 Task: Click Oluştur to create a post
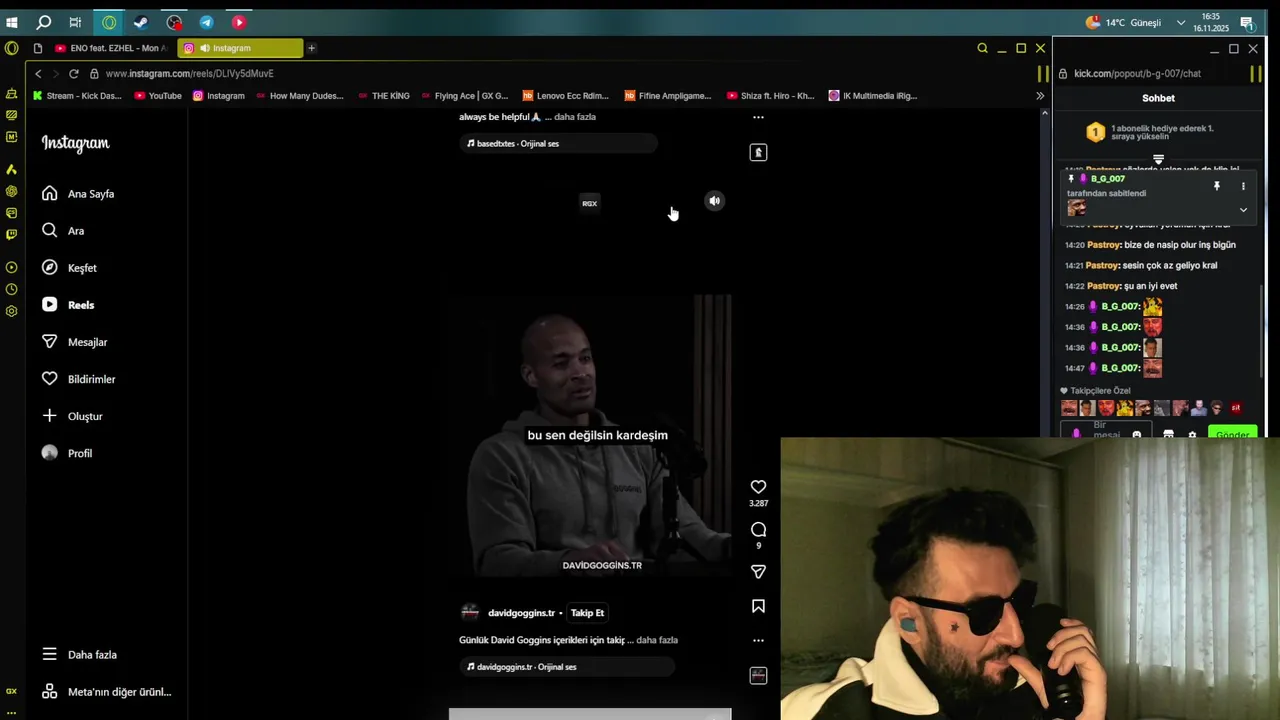pos(72,416)
